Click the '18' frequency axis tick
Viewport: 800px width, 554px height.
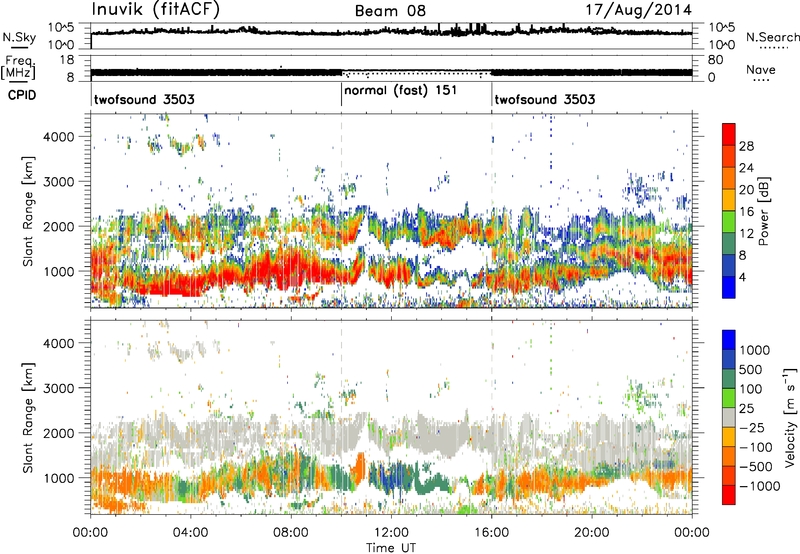point(67,60)
